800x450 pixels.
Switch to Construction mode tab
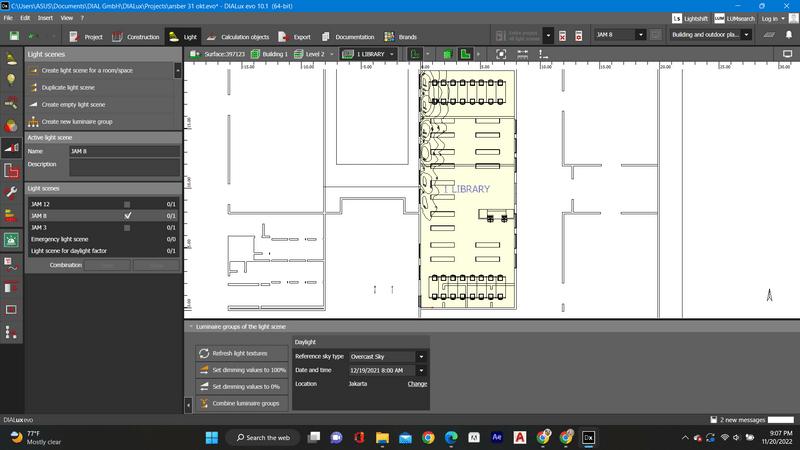click(136, 37)
